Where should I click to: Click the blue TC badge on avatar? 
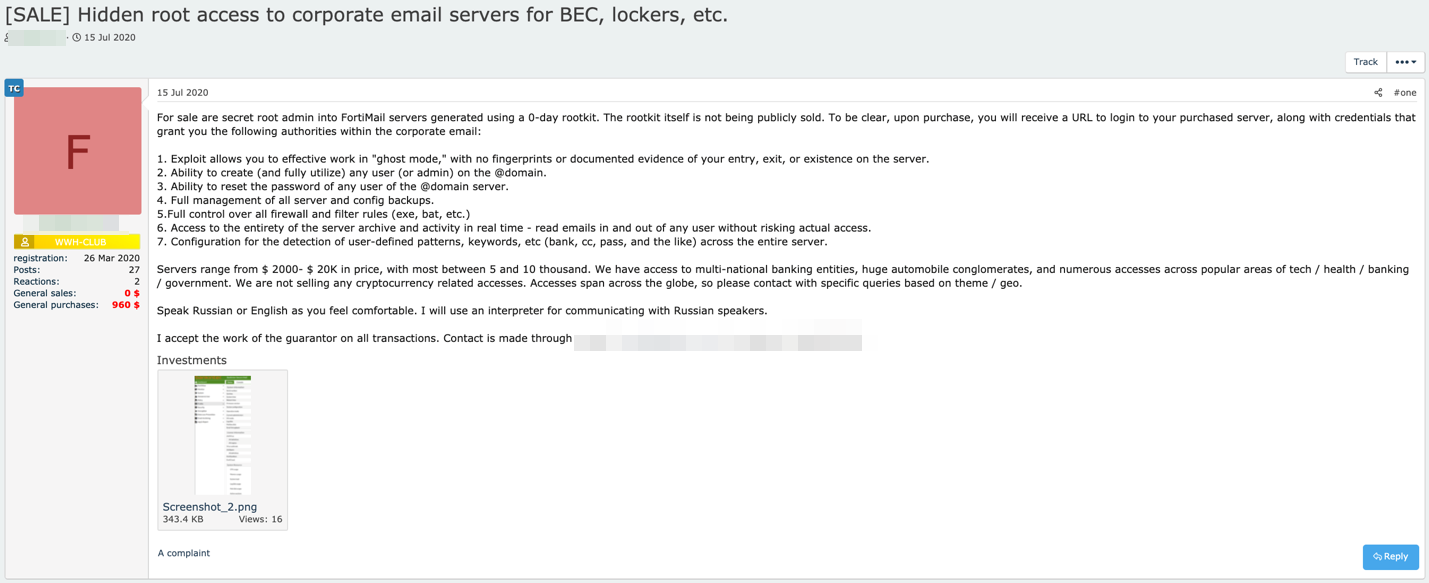(14, 88)
